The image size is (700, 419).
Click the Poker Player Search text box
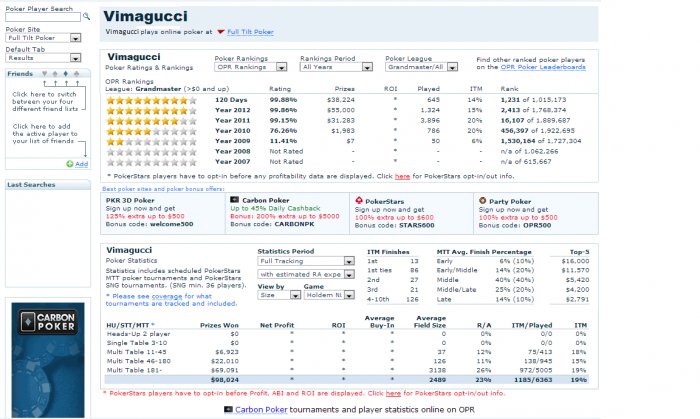[43, 17]
